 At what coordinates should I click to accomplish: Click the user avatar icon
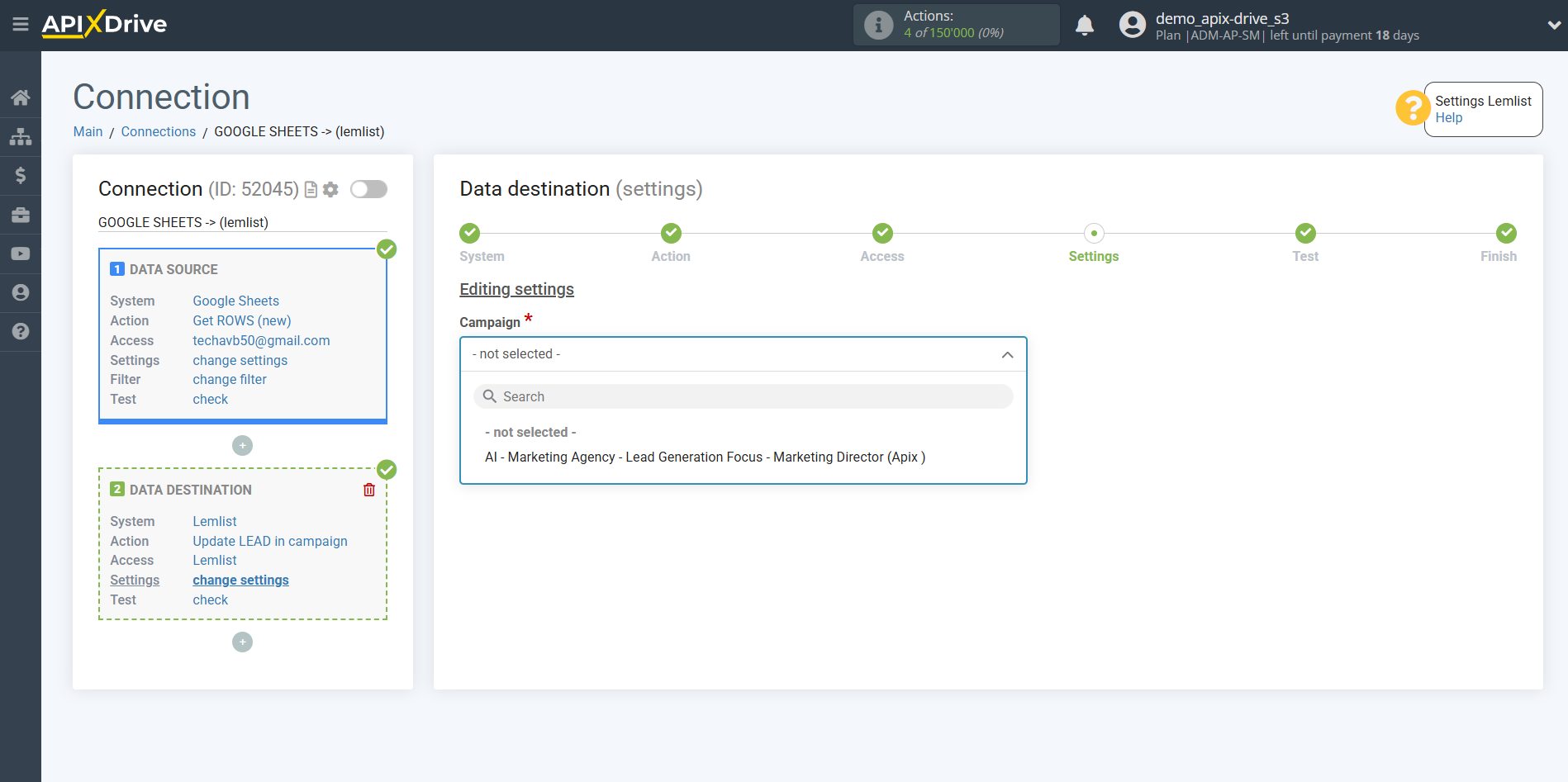(1133, 25)
